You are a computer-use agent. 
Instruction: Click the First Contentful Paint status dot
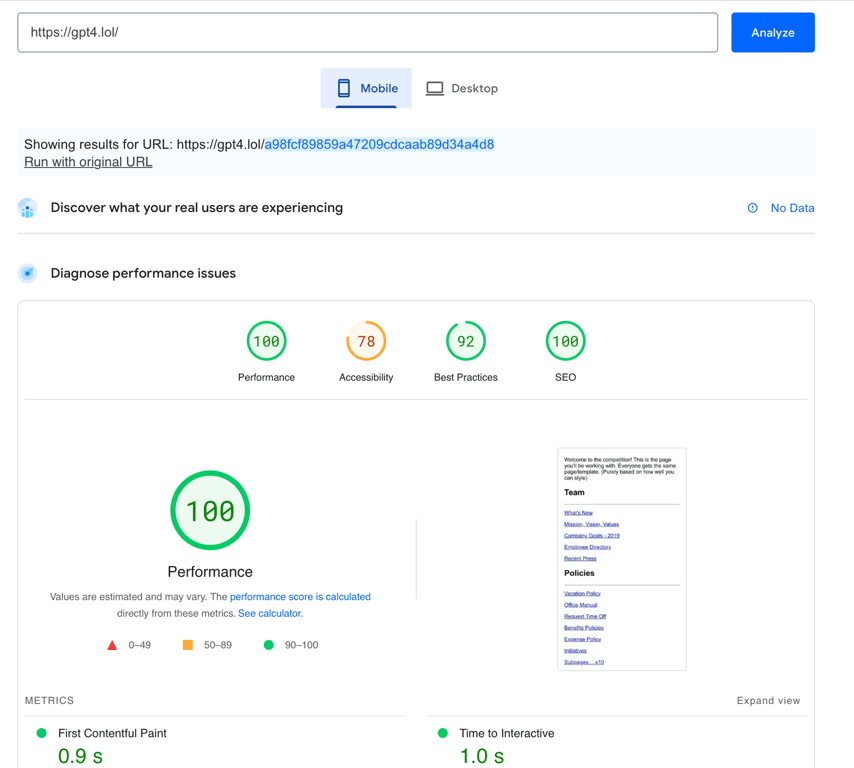[x=41, y=733]
